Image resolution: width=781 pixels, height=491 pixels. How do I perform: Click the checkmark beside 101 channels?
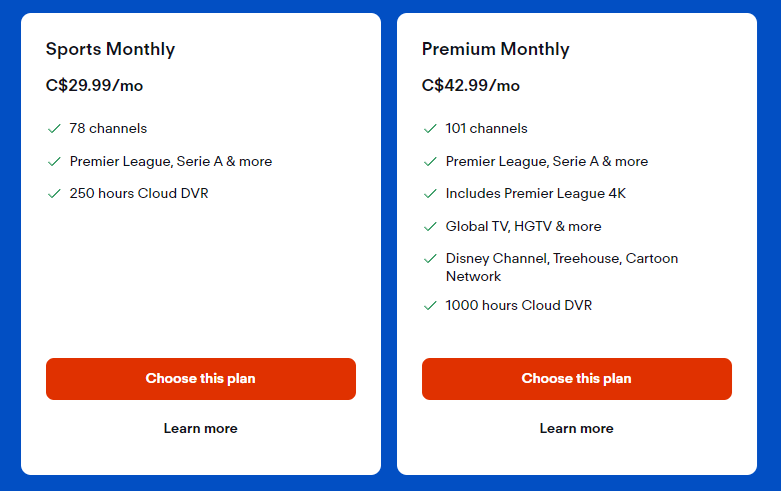tap(430, 129)
